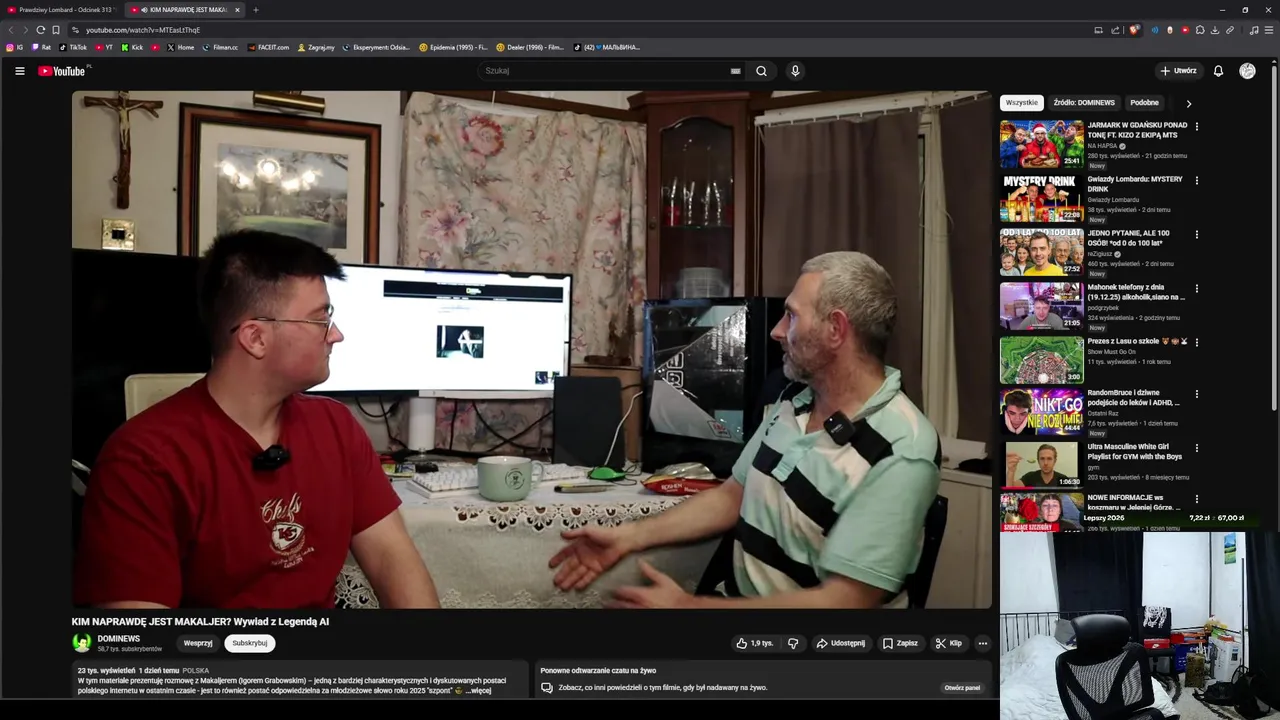This screenshot has width=1280, height=720.
Task: Open the TikTok bookmark
Action: tap(73, 47)
